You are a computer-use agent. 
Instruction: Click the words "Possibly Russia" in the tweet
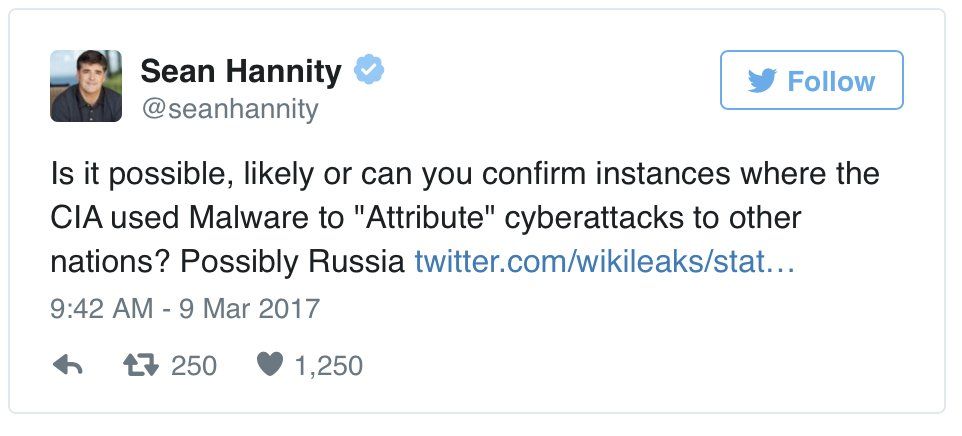[297, 262]
